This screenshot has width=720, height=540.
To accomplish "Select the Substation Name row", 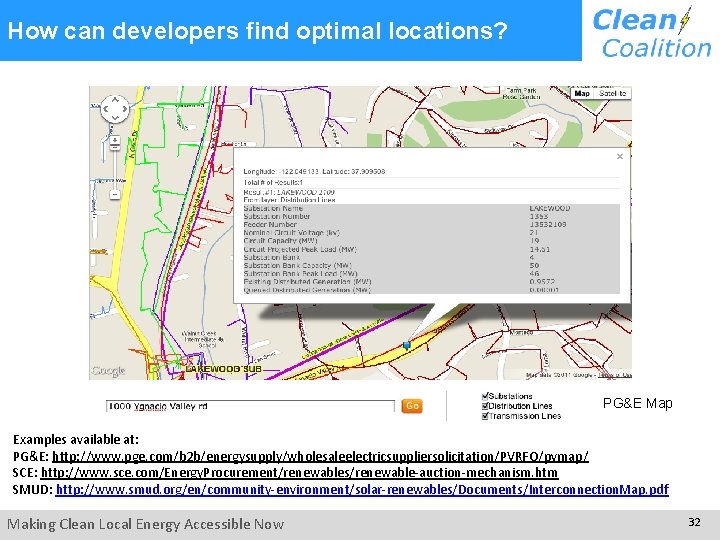I will click(431, 208).
